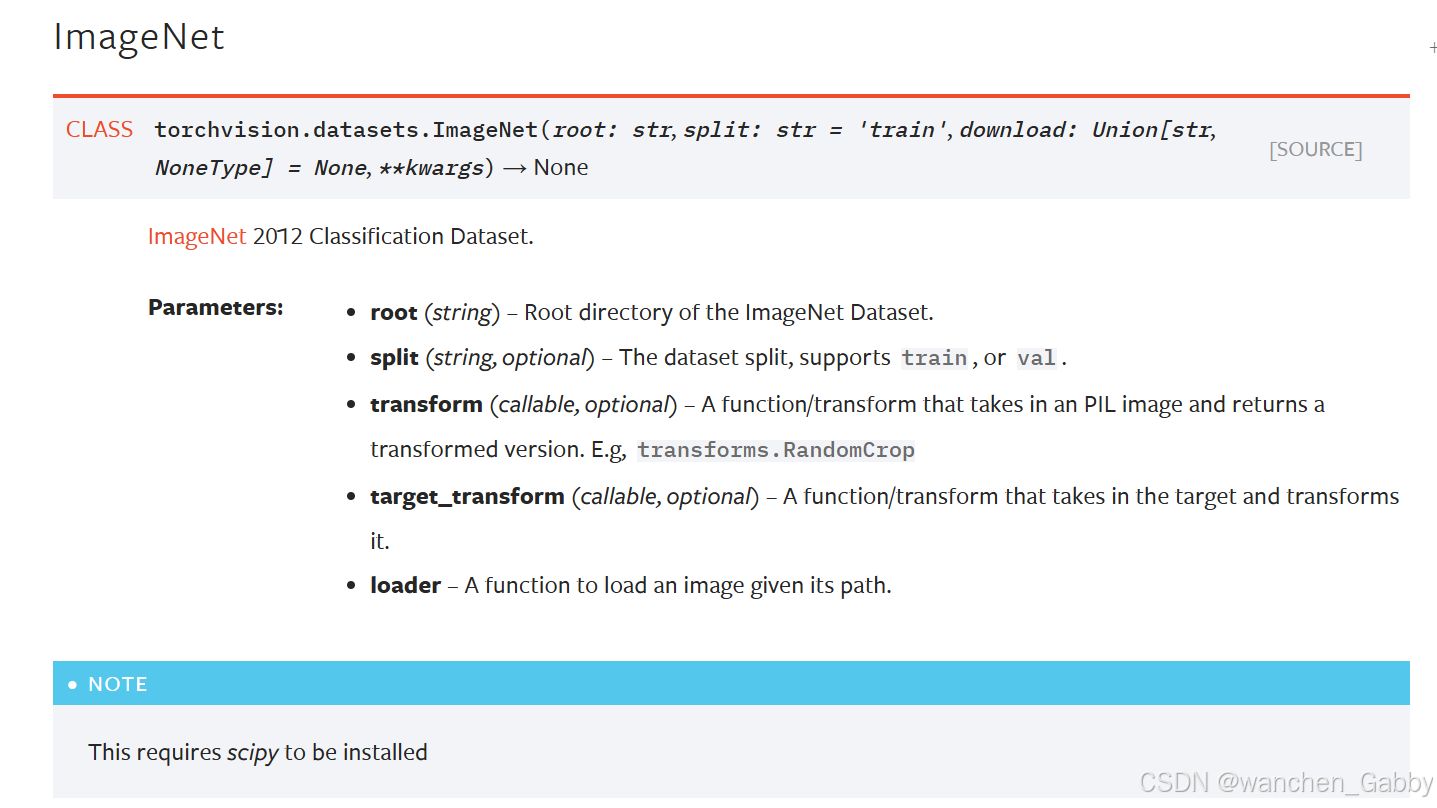Image resolution: width=1437 pixels, height=808 pixels.
Task: Click the NOTE header bar
Action: point(731,683)
